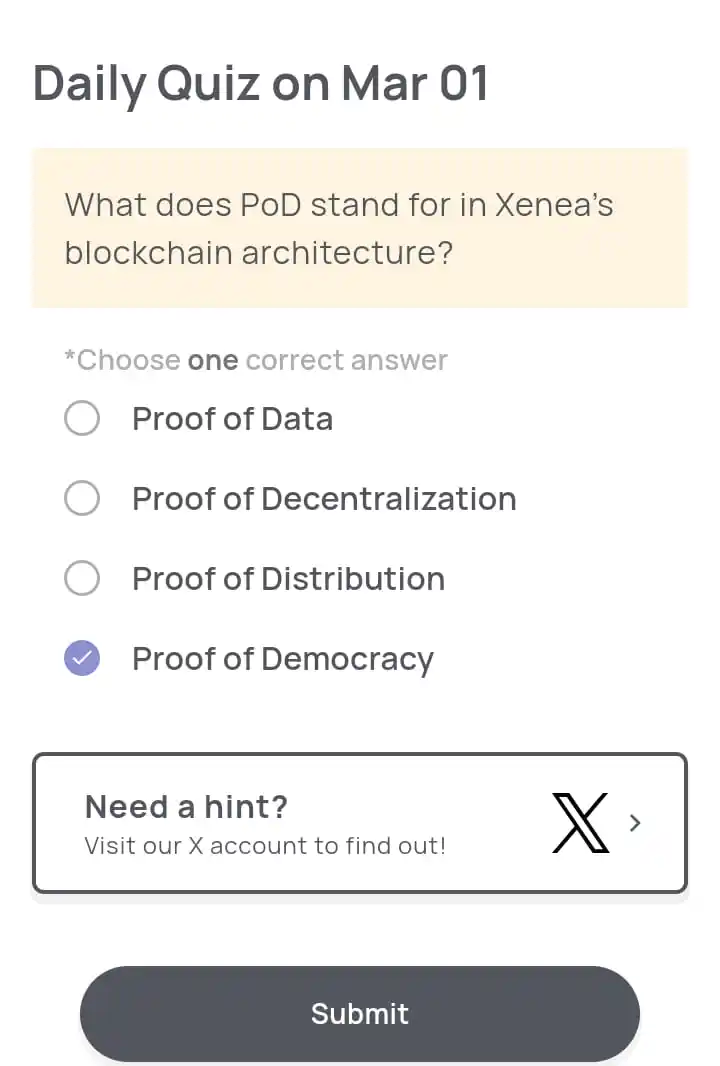Choose the Proof of Decentralization radio option
Screen dimensions: 720x1066
click(82, 498)
